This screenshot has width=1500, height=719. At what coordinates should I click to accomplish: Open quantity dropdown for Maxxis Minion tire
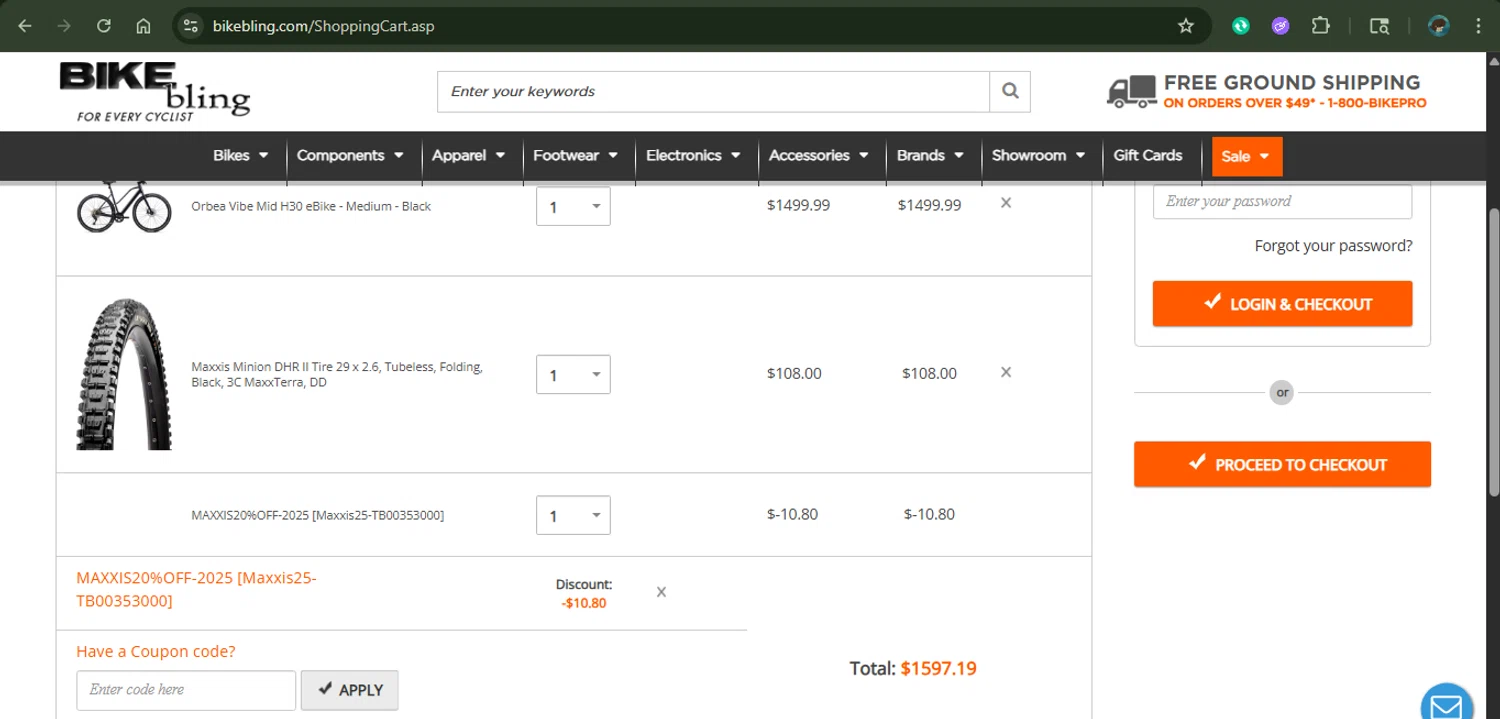(x=573, y=375)
